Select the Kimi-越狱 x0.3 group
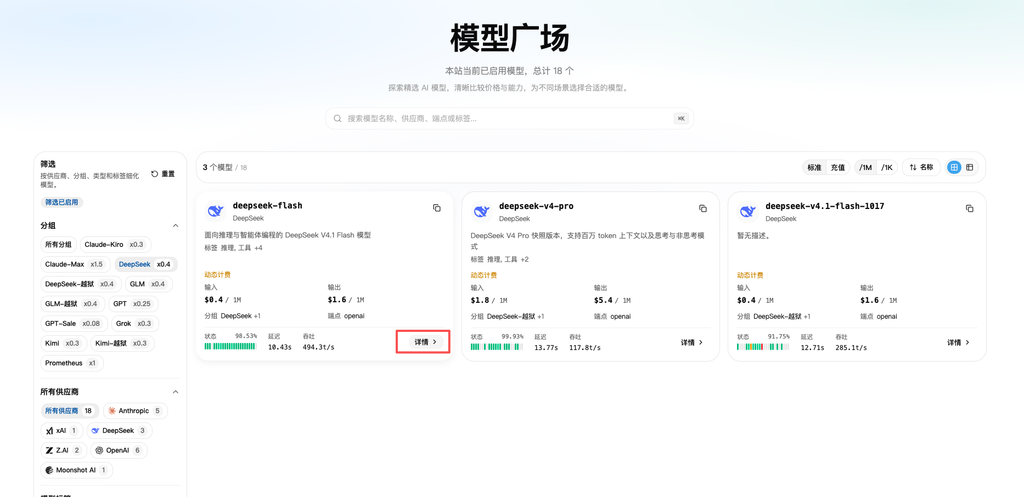The image size is (1024, 497). pyautogui.click(x=121, y=343)
